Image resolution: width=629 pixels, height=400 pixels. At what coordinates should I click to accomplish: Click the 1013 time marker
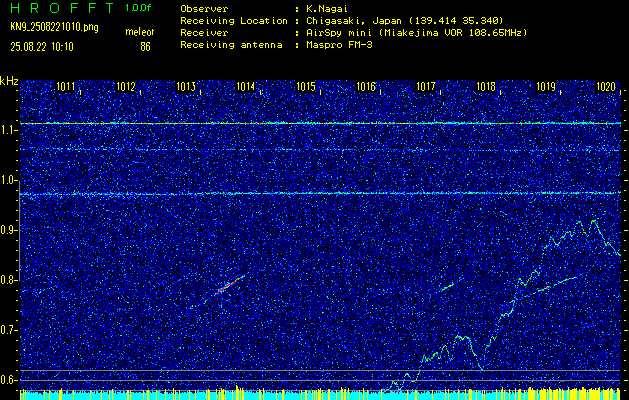click(186, 87)
